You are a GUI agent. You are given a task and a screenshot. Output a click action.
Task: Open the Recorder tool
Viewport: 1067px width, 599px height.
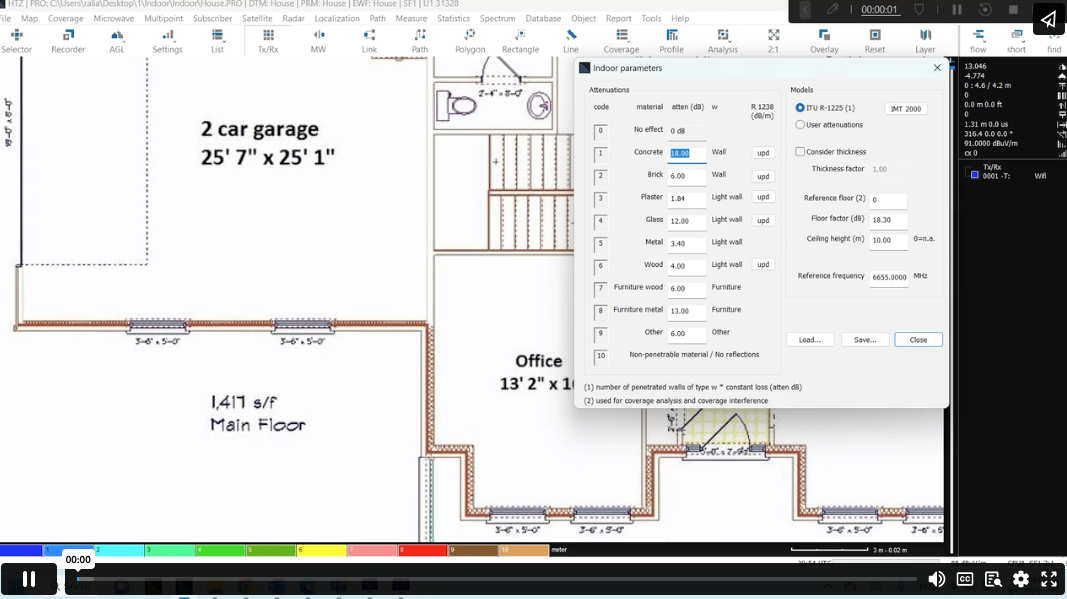68,41
